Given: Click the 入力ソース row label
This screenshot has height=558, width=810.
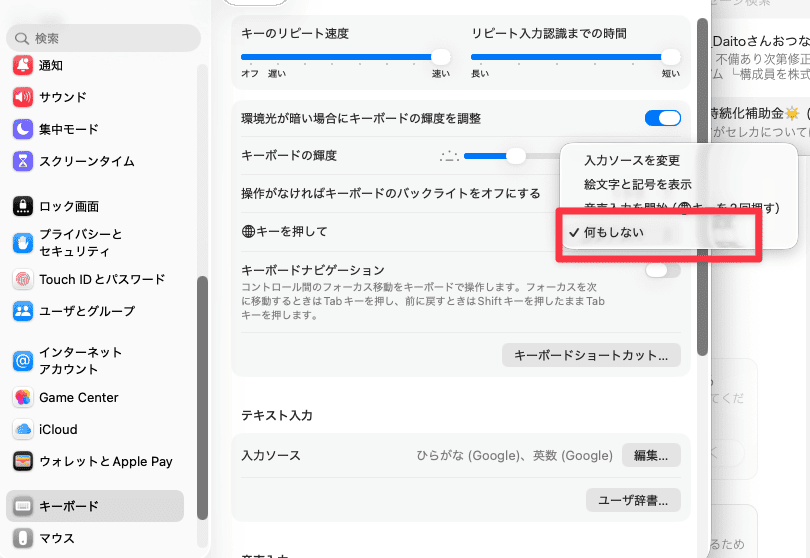Looking at the screenshot, I should pos(271,456).
